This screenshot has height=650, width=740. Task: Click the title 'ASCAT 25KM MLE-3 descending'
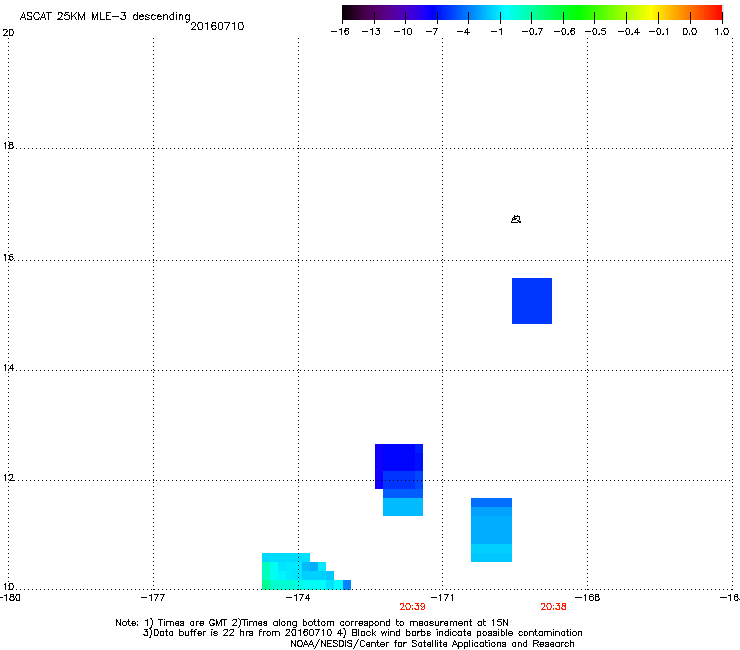(105, 17)
